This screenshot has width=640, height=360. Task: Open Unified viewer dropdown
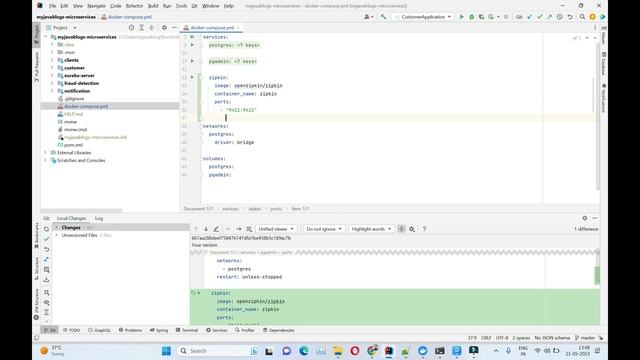point(276,229)
